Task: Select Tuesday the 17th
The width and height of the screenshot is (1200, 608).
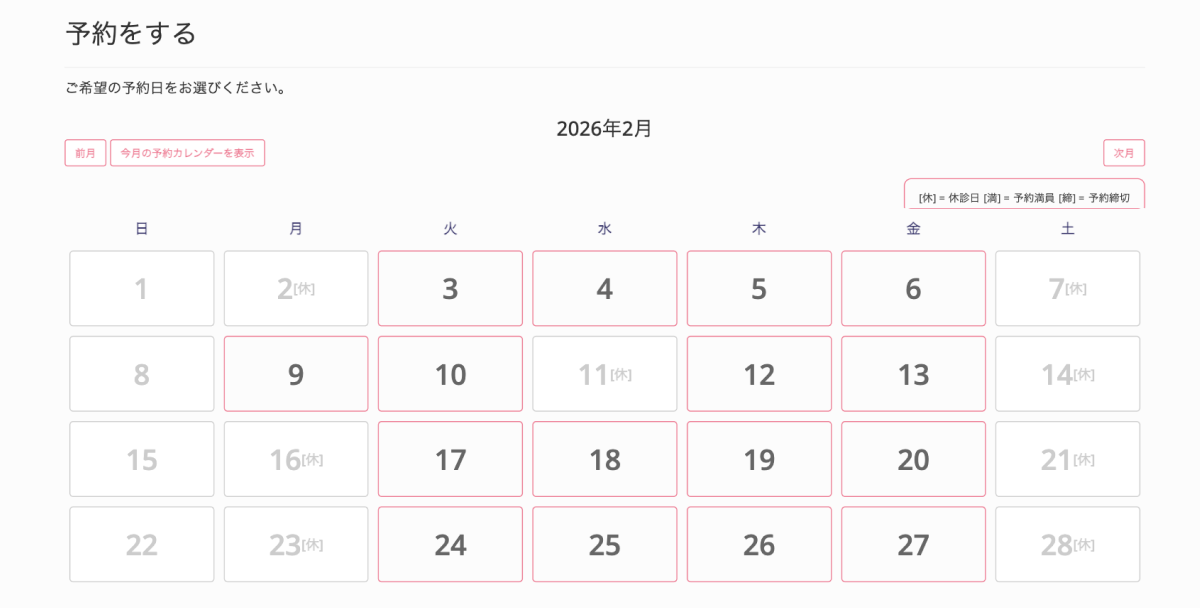Action: point(450,459)
